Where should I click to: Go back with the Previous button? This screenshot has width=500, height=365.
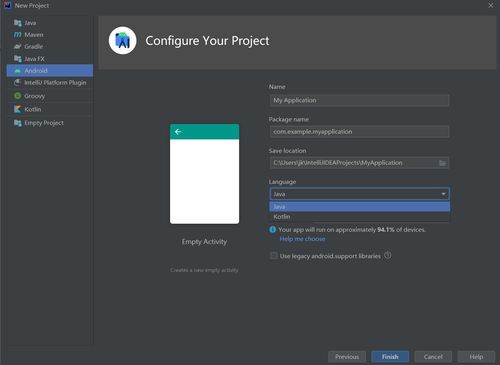pos(347,357)
